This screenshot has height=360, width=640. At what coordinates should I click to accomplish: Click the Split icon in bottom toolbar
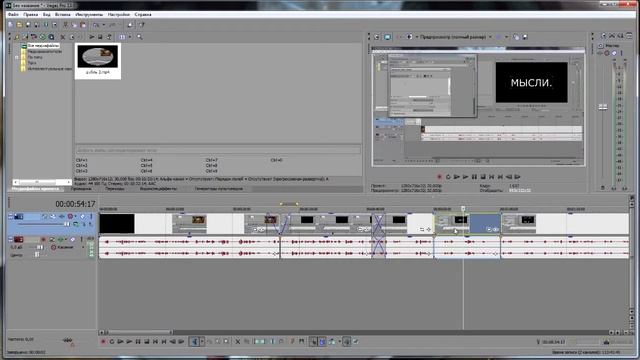coord(272,341)
